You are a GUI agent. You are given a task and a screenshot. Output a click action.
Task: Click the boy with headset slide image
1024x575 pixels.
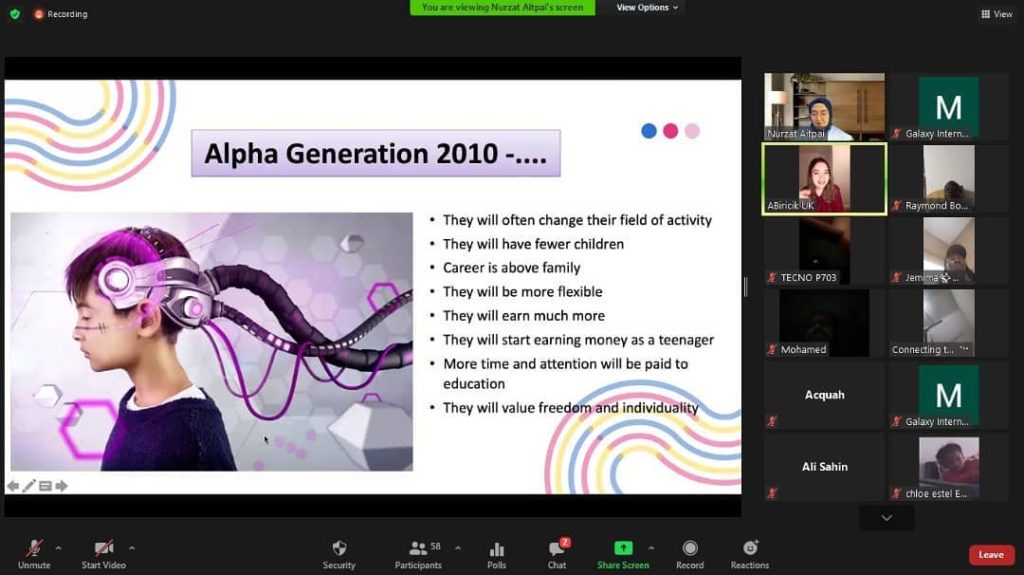[x=212, y=341]
